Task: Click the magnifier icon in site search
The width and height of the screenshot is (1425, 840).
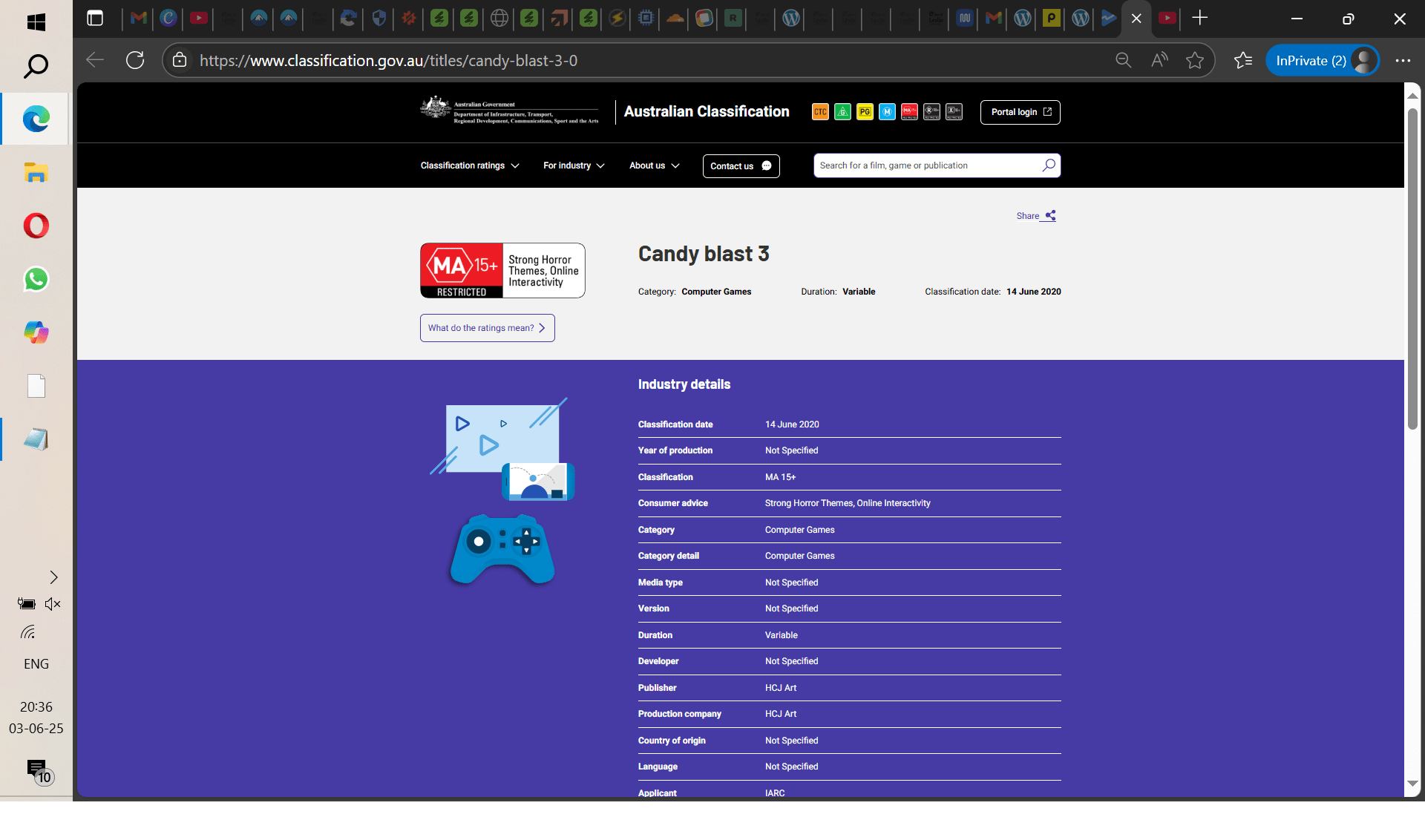Action: (1049, 165)
